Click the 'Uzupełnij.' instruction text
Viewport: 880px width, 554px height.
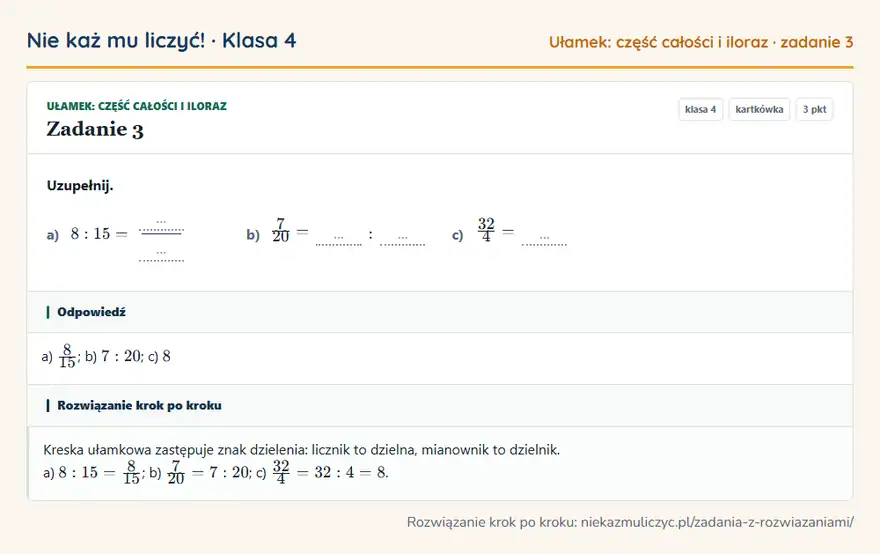tap(80, 186)
